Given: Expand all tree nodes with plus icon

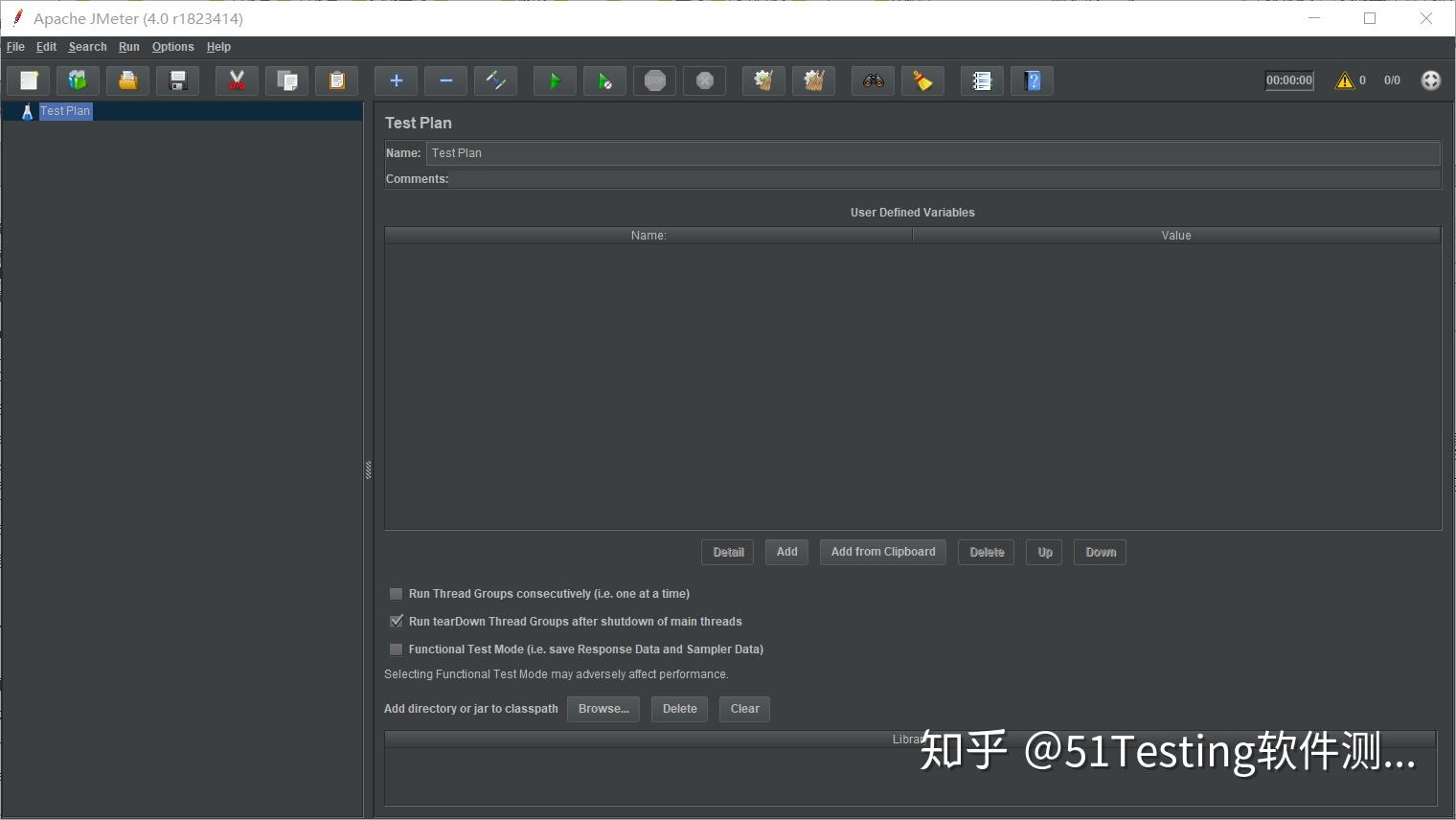Looking at the screenshot, I should pos(397,80).
